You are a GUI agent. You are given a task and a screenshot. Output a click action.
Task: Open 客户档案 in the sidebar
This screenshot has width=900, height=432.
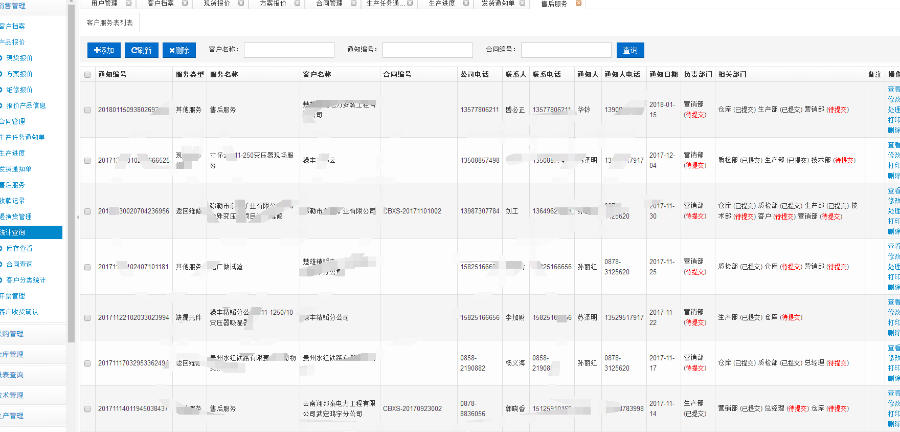click(x=13, y=26)
